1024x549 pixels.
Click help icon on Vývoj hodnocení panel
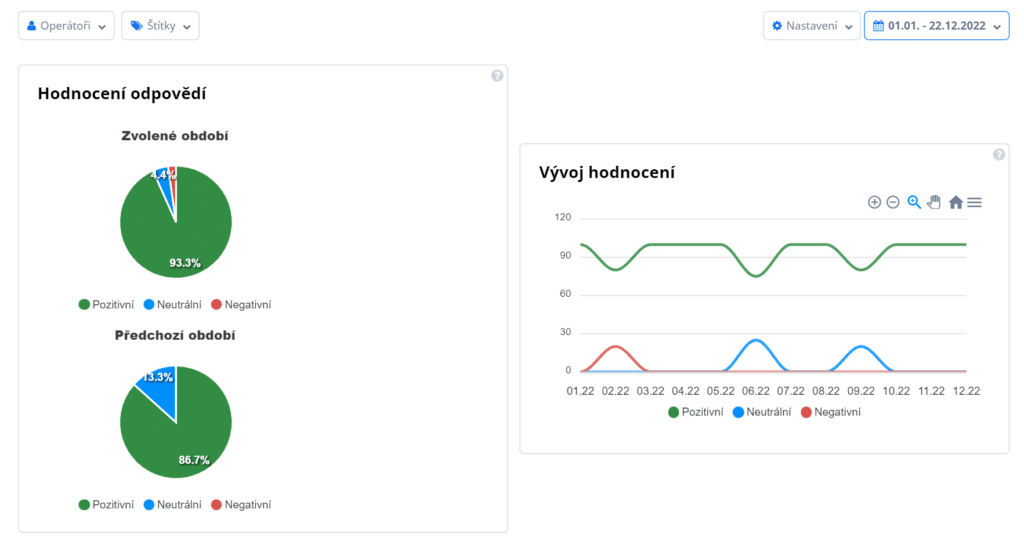tap(998, 154)
